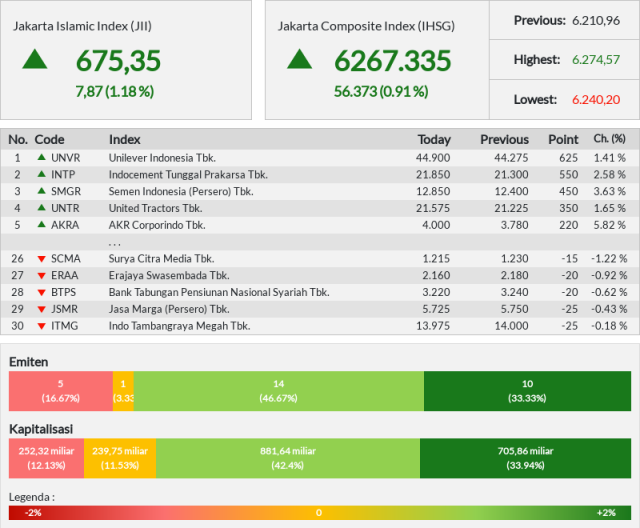Click the IHSG value '6267.335'
The height and width of the screenshot is (528, 640).
point(393,61)
